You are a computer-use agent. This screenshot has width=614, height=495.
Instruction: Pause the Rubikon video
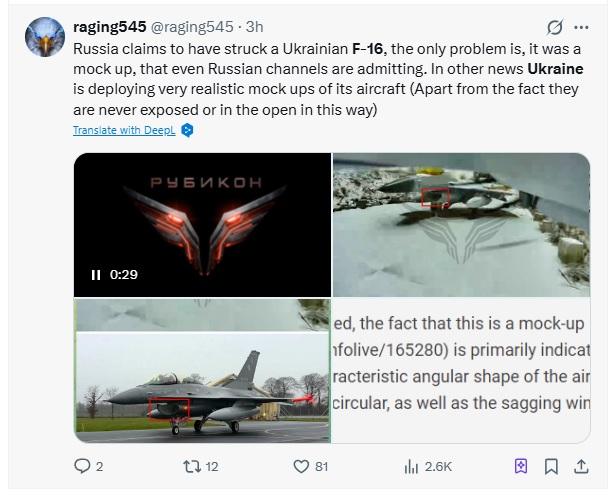coord(96,275)
